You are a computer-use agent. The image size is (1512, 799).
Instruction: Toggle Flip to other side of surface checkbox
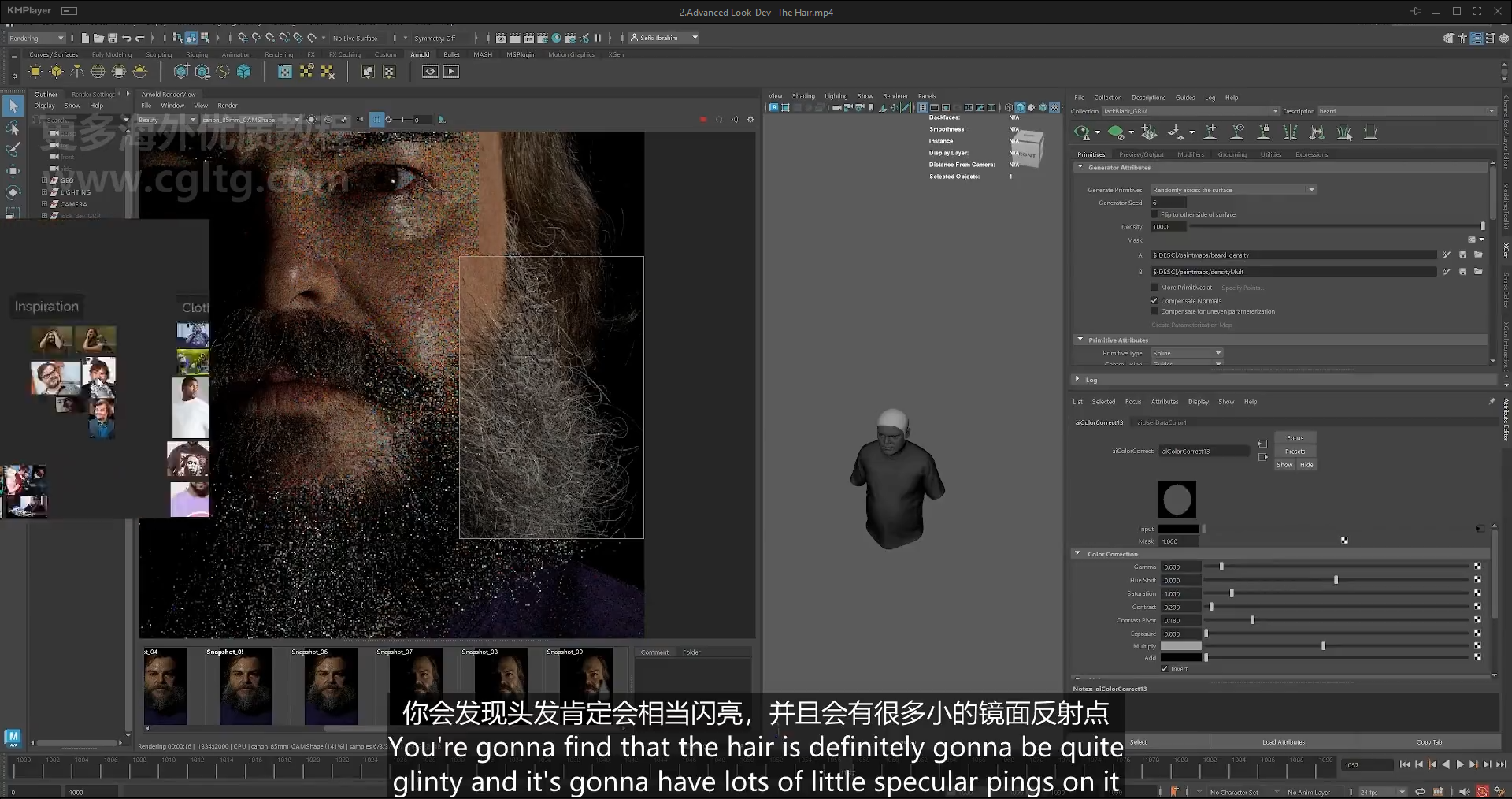[x=1154, y=214]
